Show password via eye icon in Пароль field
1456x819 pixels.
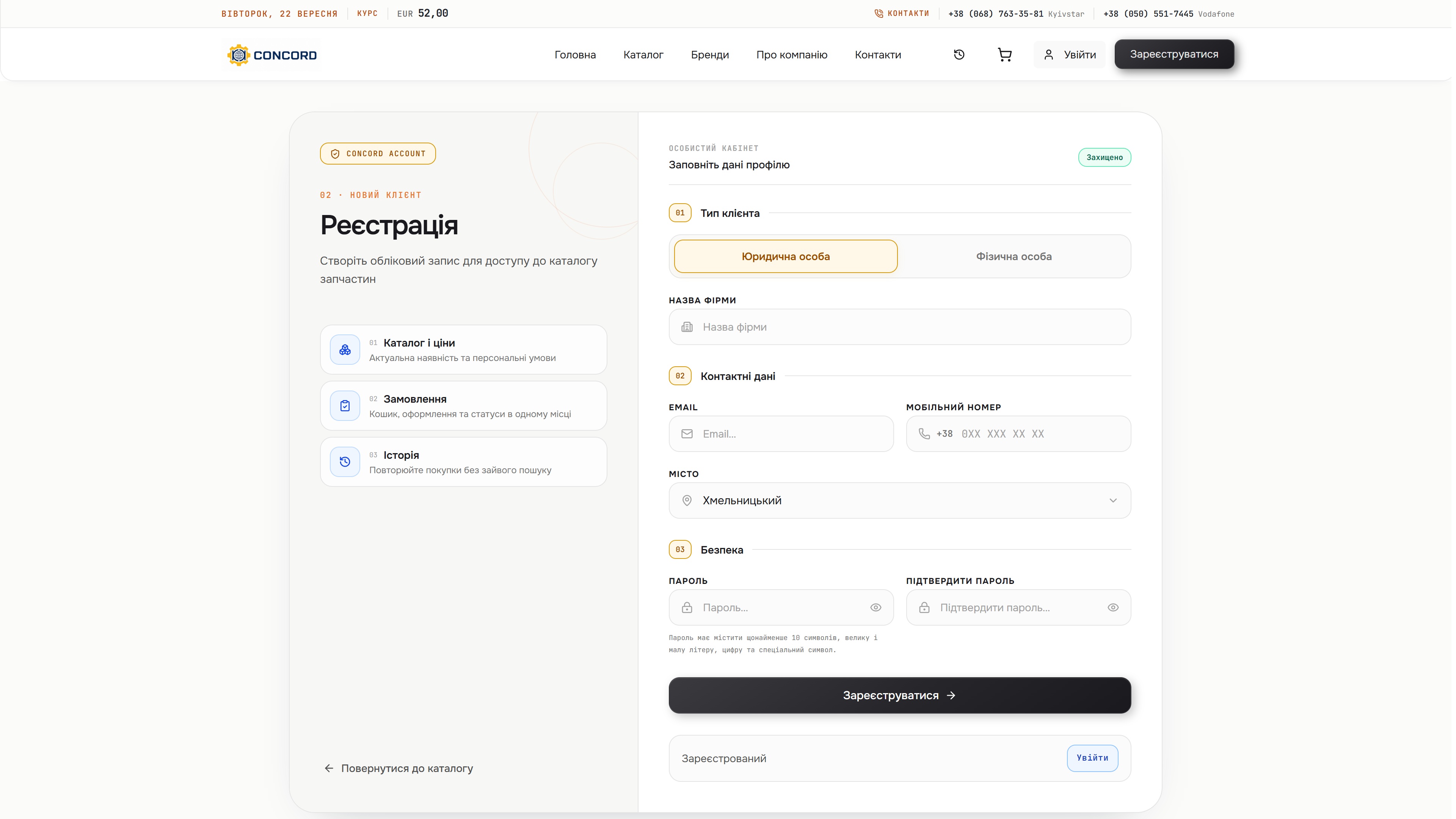coord(875,607)
